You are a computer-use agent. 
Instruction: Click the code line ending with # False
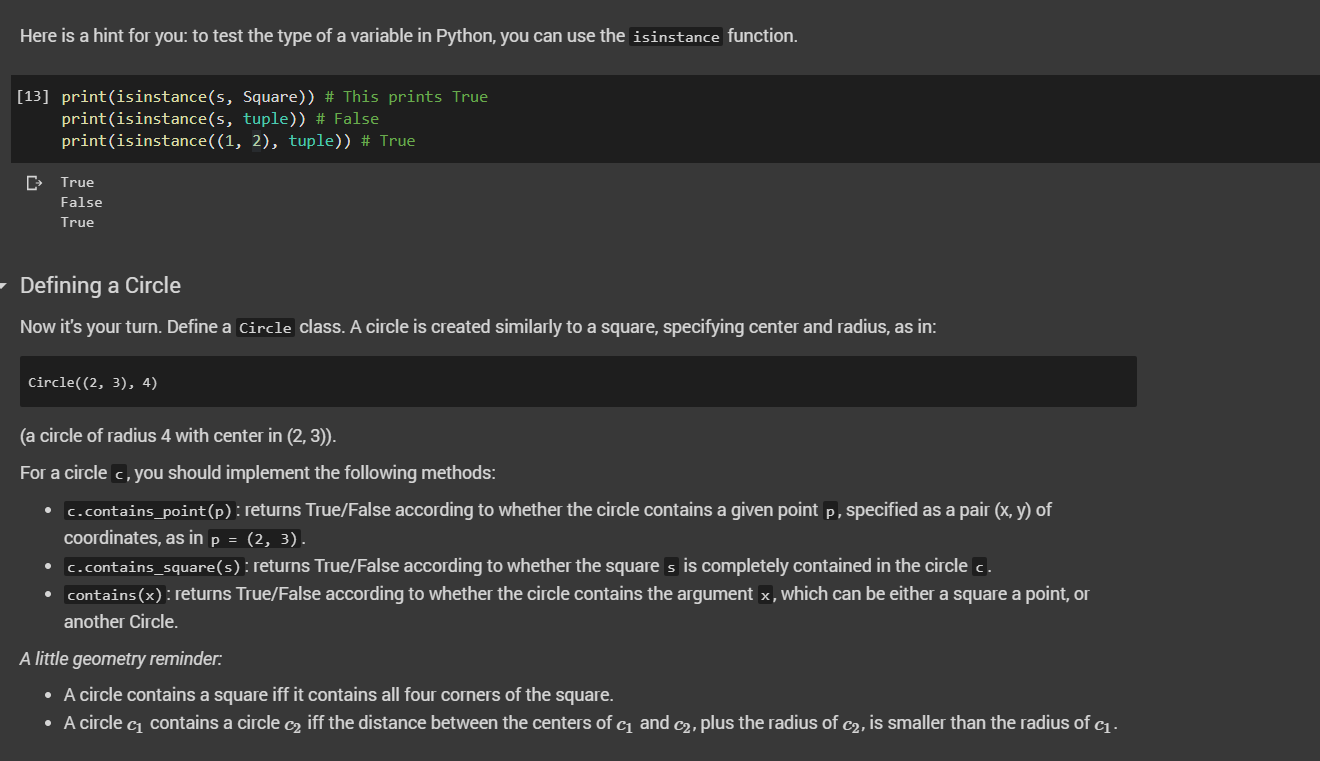tap(220, 119)
